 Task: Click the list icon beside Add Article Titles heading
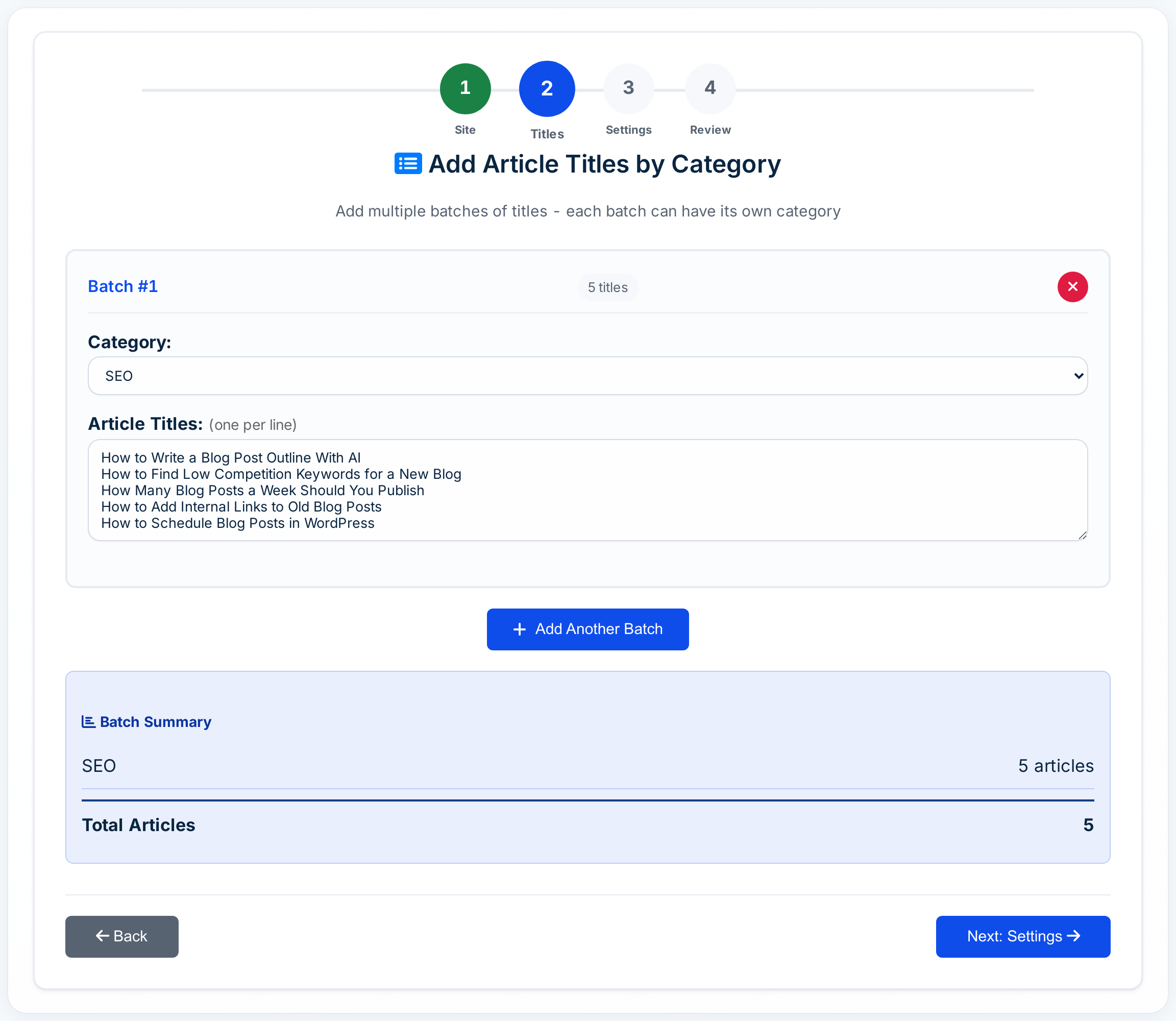(x=408, y=164)
